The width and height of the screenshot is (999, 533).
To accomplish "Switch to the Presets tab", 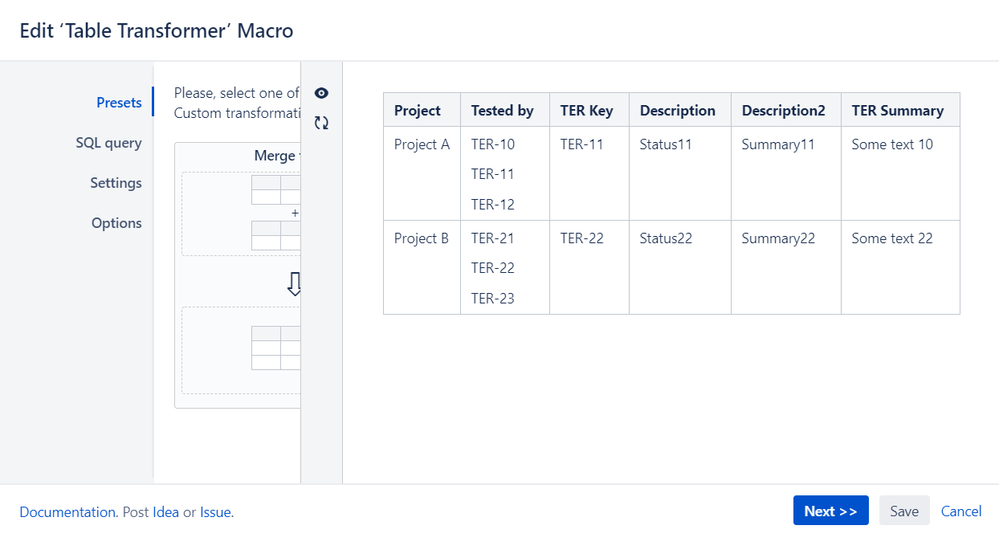I will [119, 102].
